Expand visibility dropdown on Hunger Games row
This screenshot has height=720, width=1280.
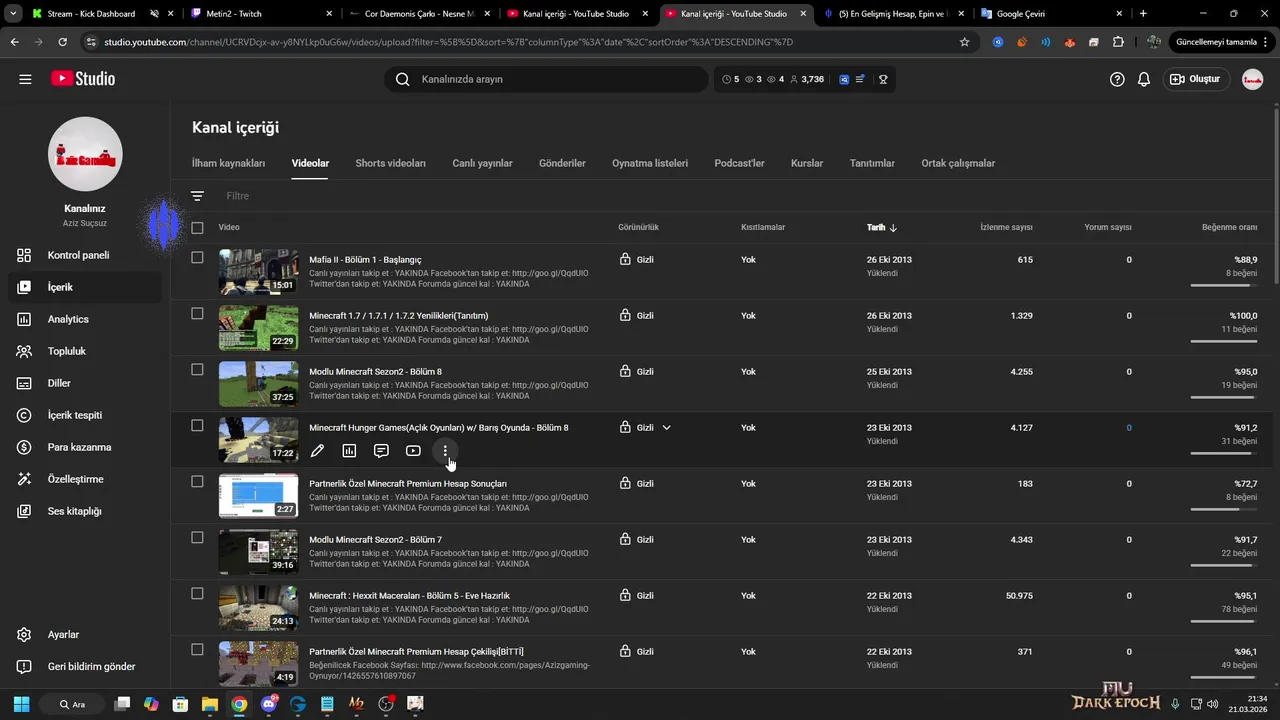[x=667, y=428]
